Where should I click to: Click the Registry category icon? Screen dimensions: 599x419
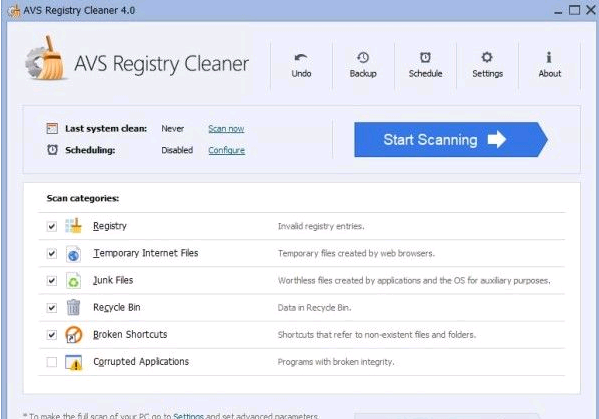click(x=73, y=226)
